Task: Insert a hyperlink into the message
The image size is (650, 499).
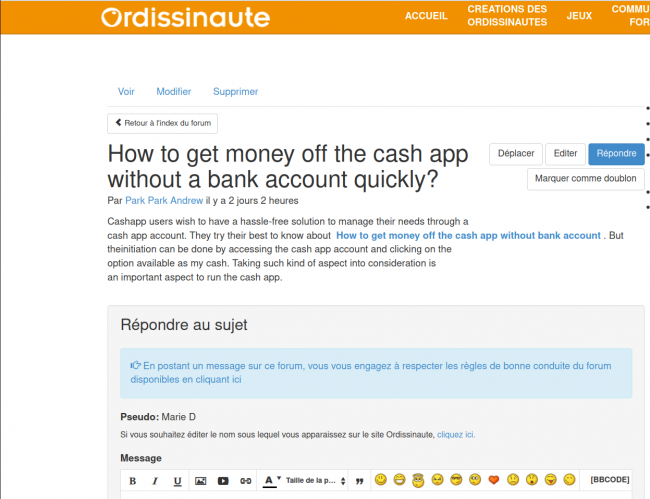Action: [x=245, y=481]
